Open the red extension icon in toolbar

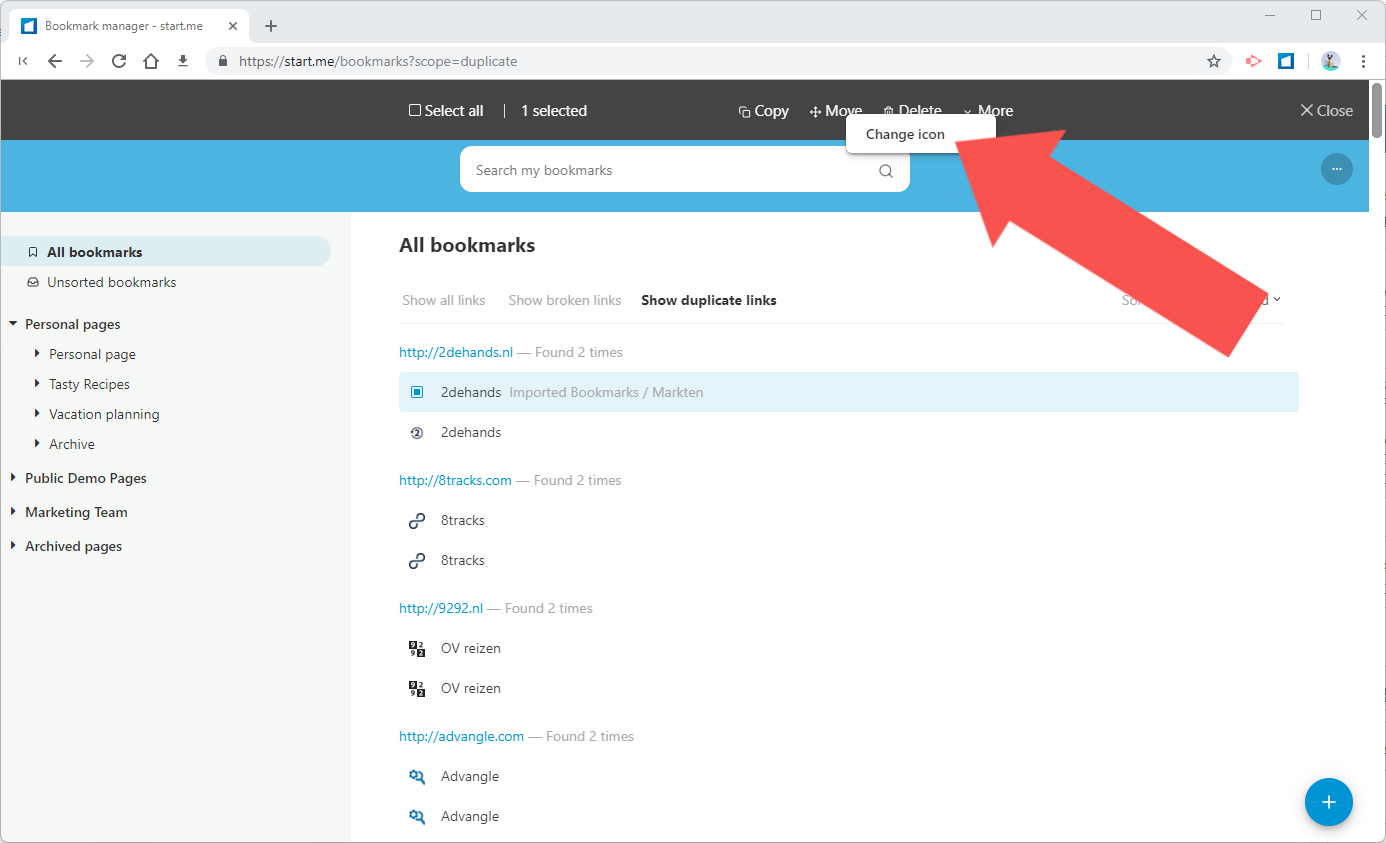[1254, 61]
